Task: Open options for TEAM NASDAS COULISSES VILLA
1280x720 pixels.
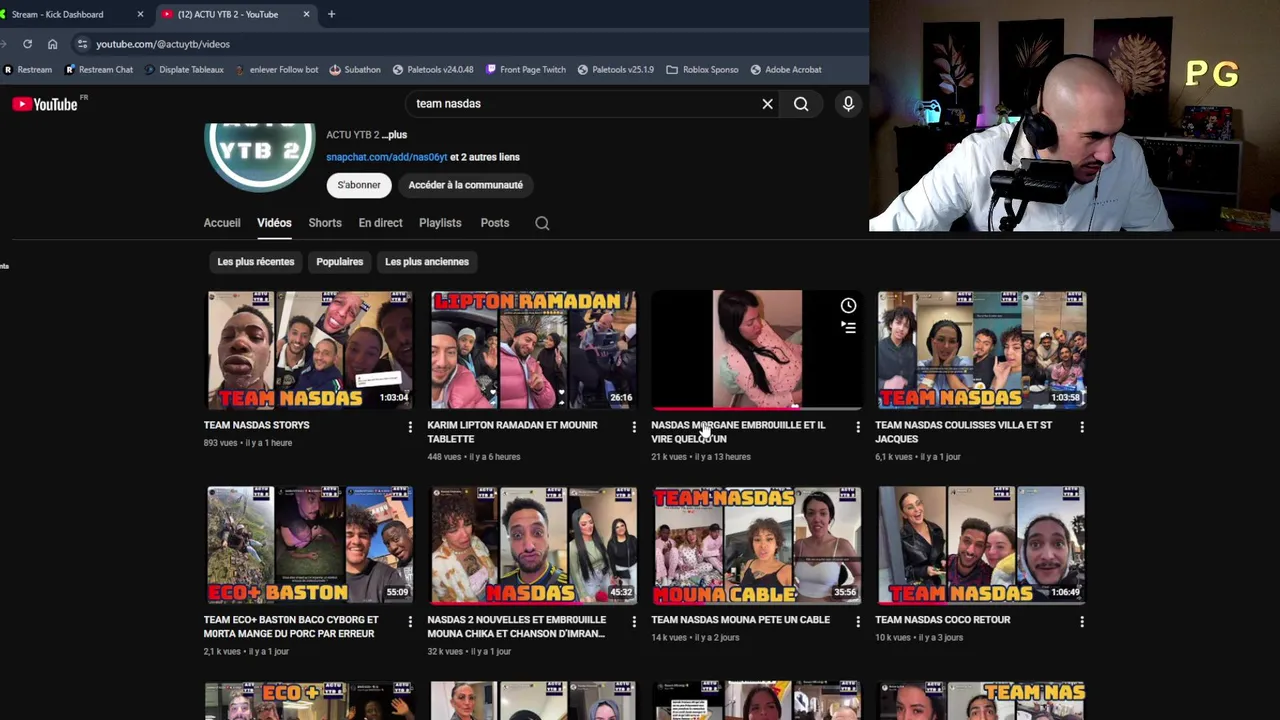Action: [1081, 427]
